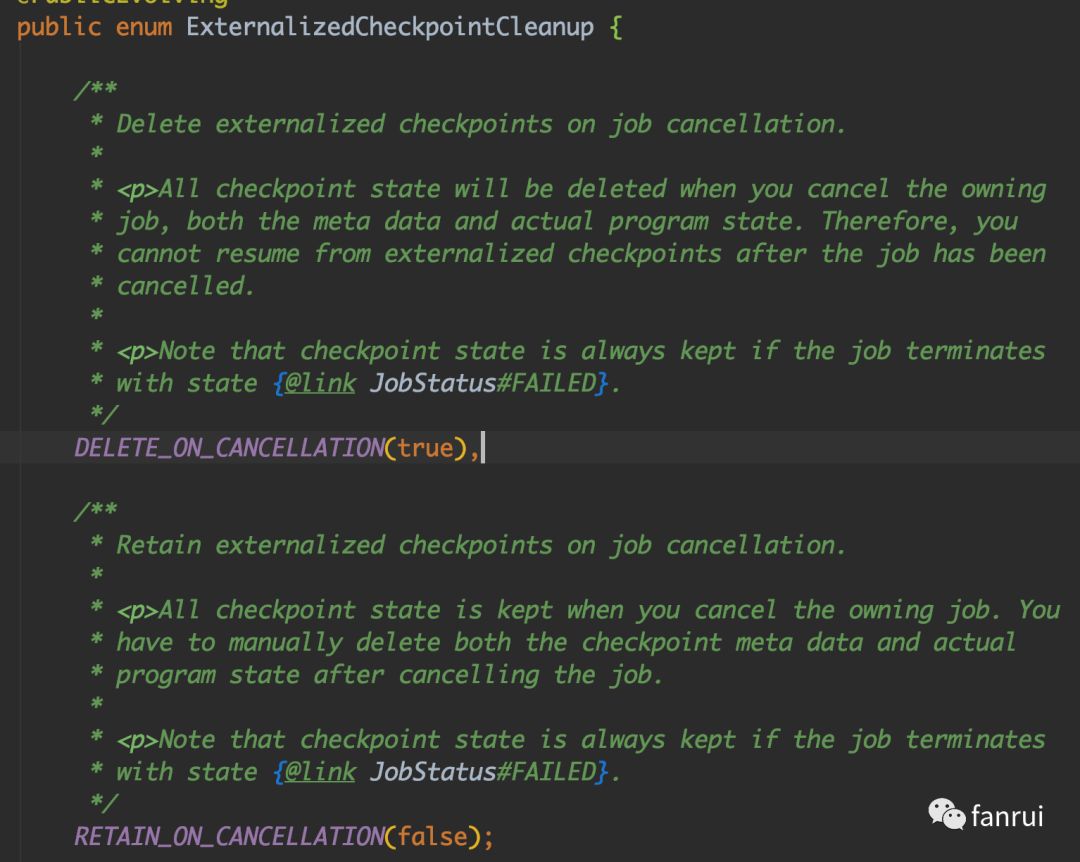Click the first Javadoc opening /** marker

point(95,90)
